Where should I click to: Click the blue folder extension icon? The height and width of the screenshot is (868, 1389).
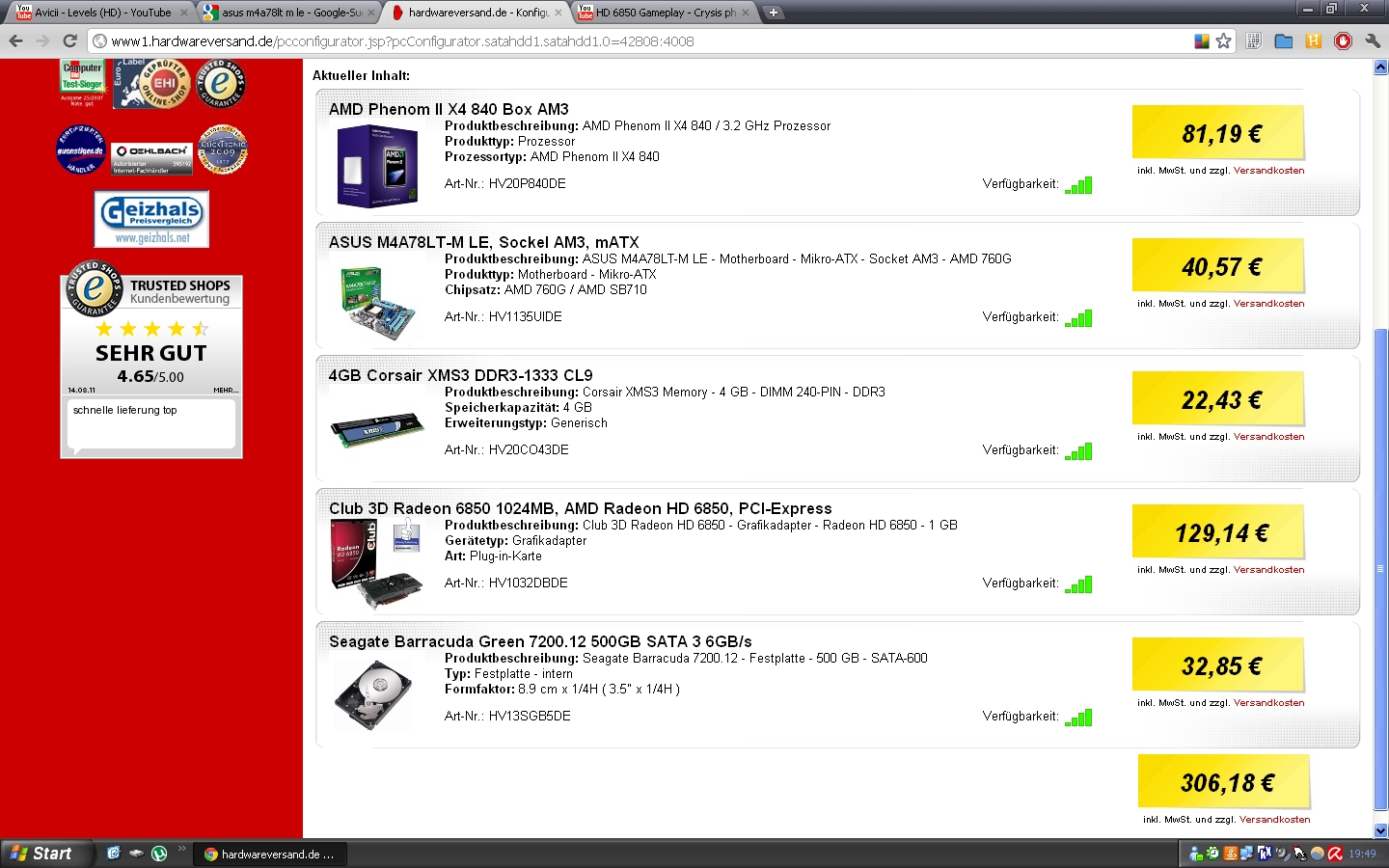point(1283,41)
